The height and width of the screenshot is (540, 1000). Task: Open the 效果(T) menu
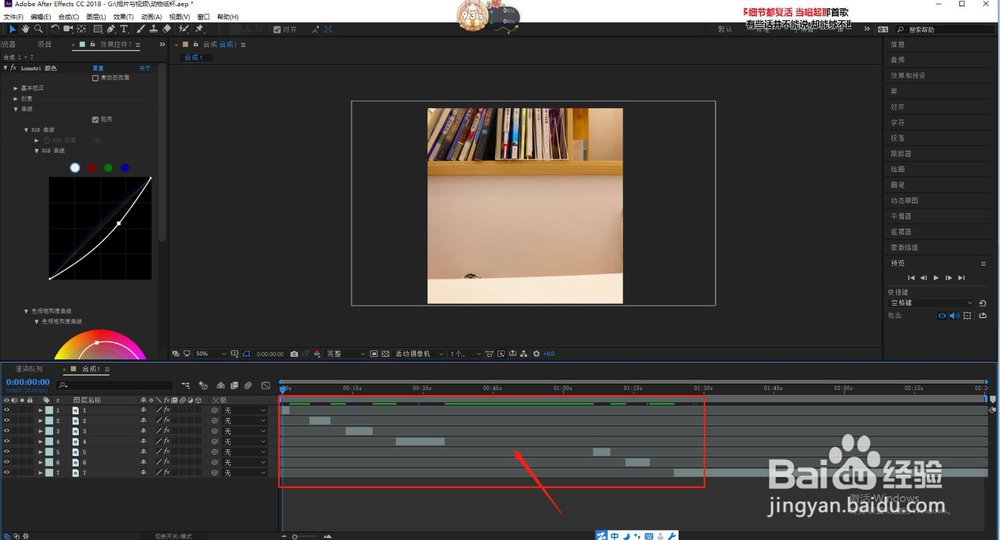[x=124, y=17]
